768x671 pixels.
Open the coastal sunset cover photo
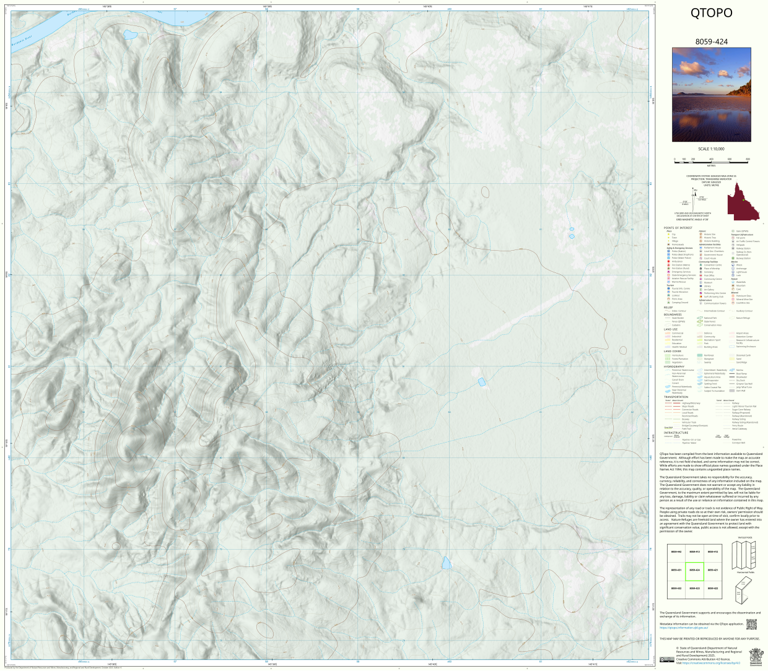(711, 95)
